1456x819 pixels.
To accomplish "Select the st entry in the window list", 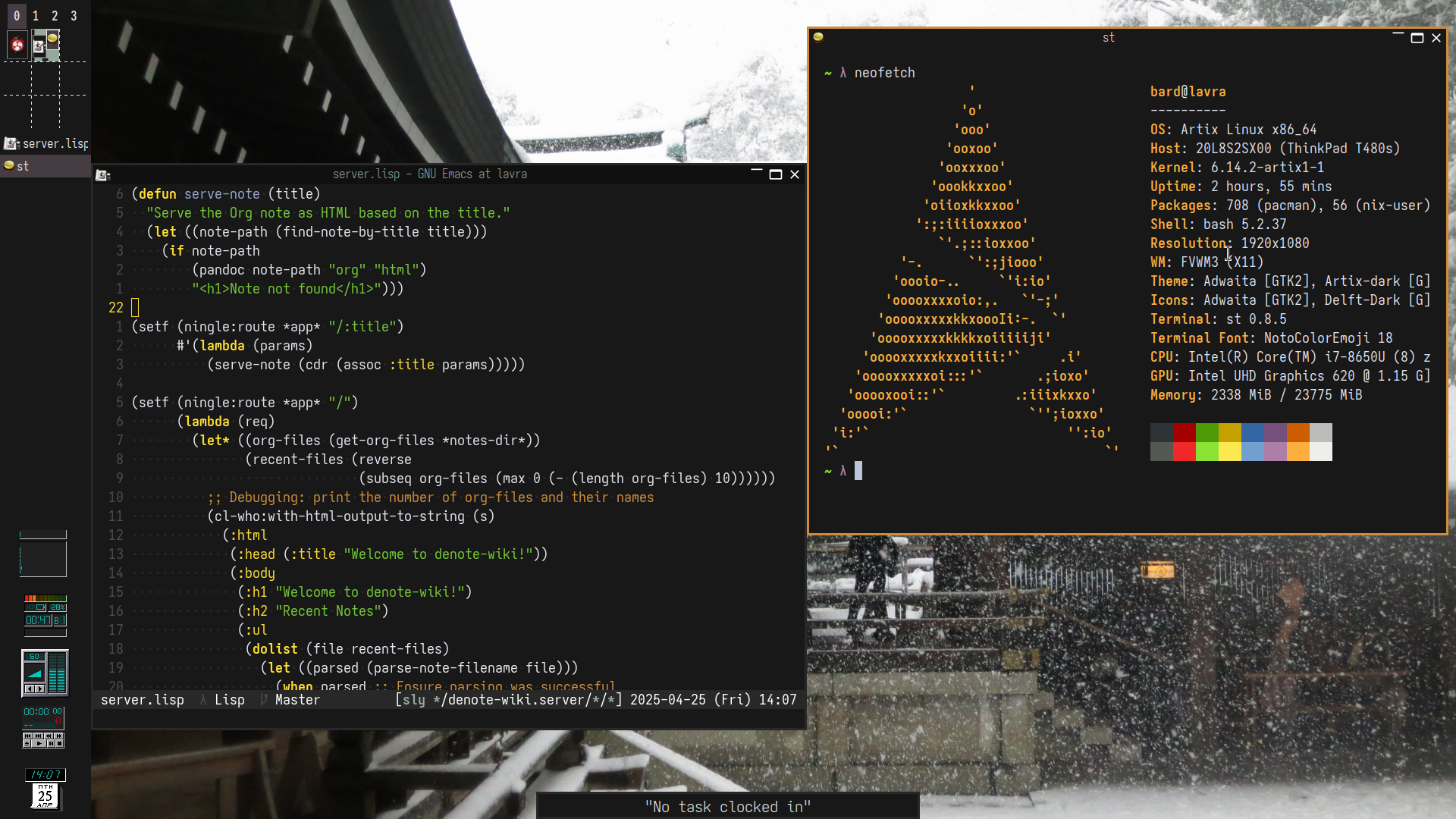I will pyautogui.click(x=23, y=166).
